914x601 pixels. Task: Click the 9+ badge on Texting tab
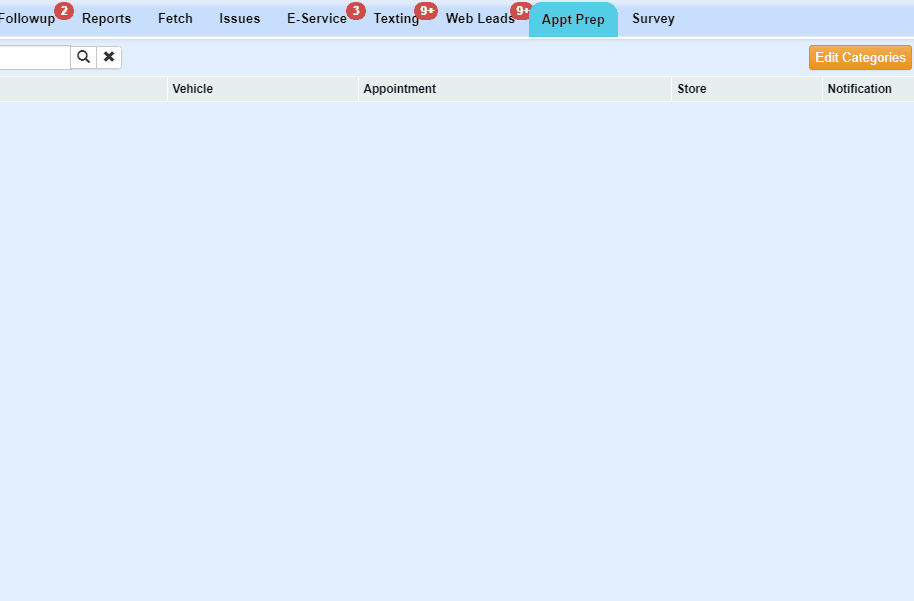(426, 11)
